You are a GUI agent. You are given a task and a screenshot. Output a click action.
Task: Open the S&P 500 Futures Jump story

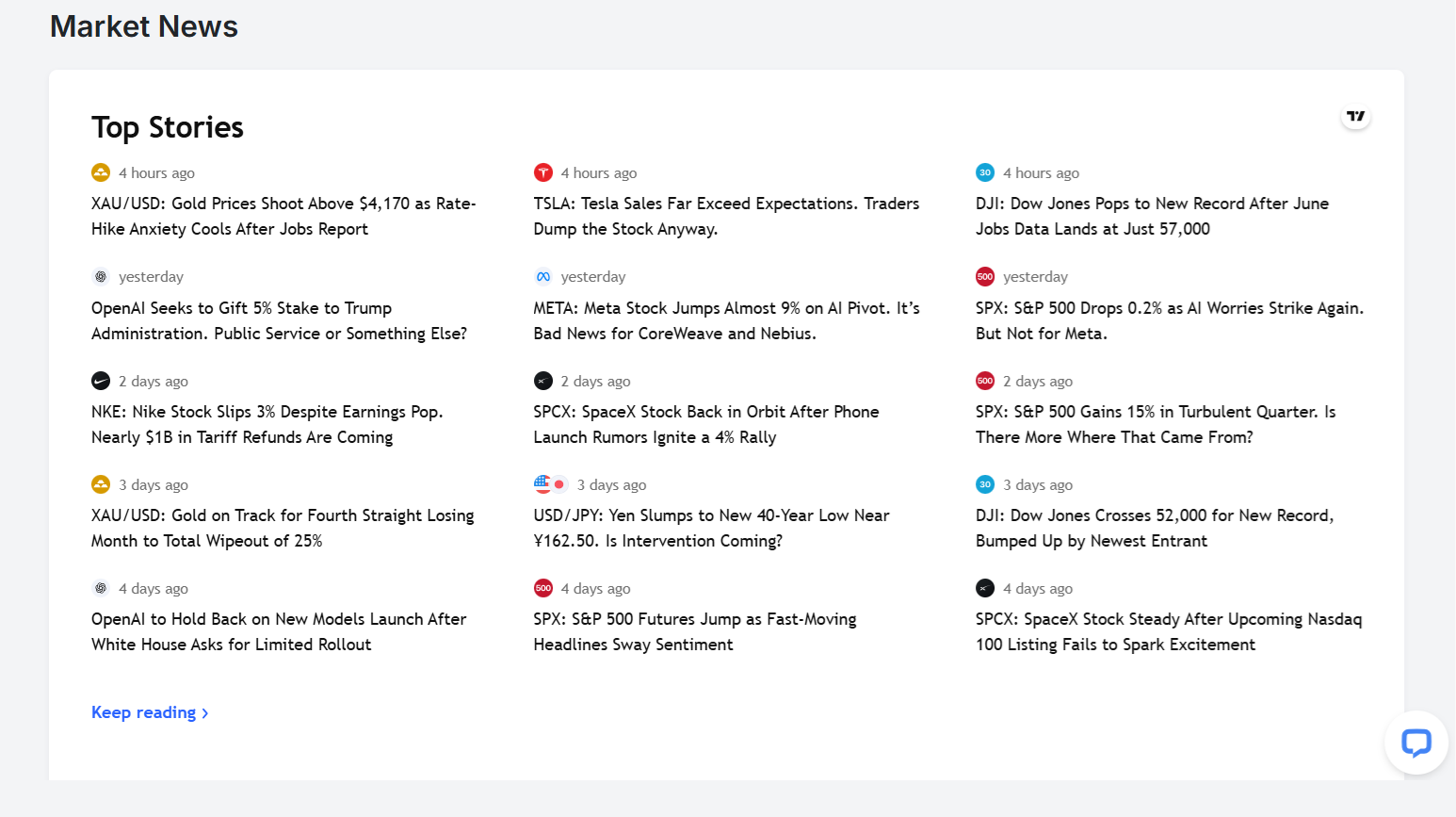click(695, 631)
